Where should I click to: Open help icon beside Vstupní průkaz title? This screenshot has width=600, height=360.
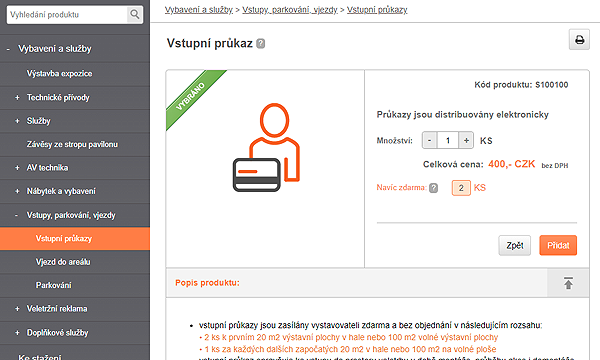pyautogui.click(x=260, y=44)
